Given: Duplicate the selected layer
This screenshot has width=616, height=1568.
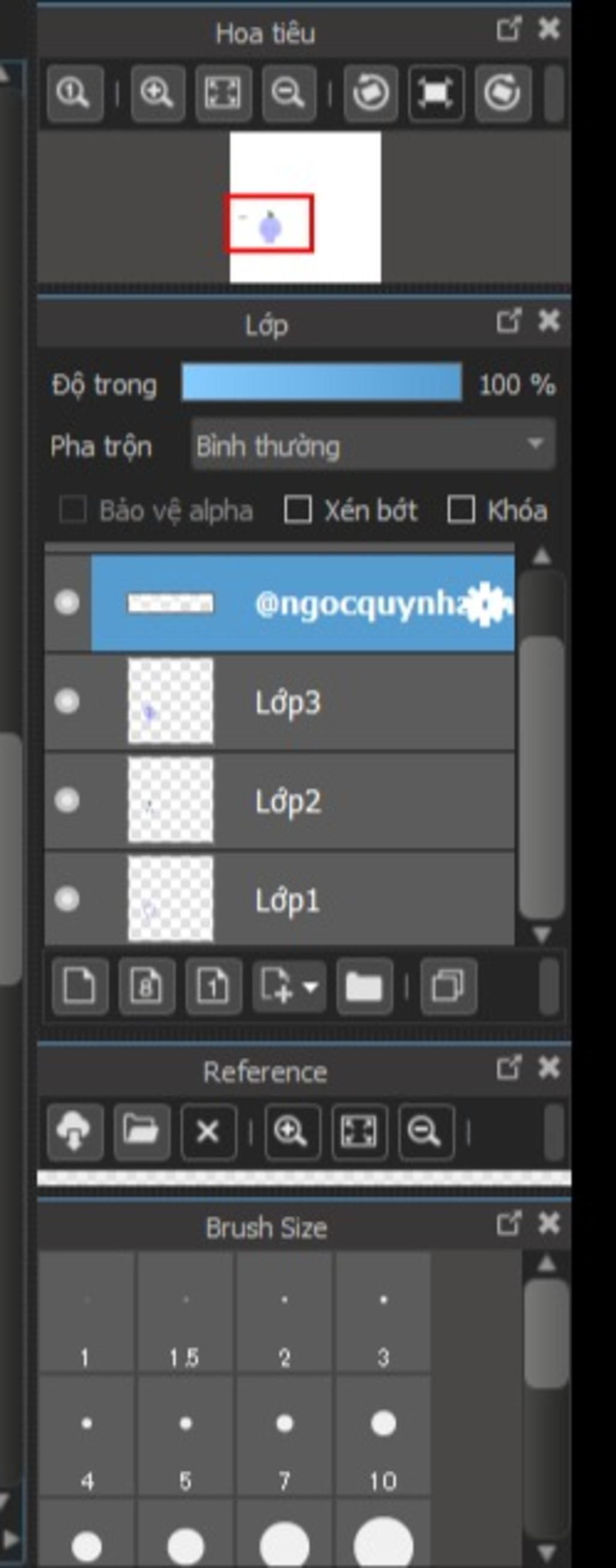Looking at the screenshot, I should click(448, 985).
